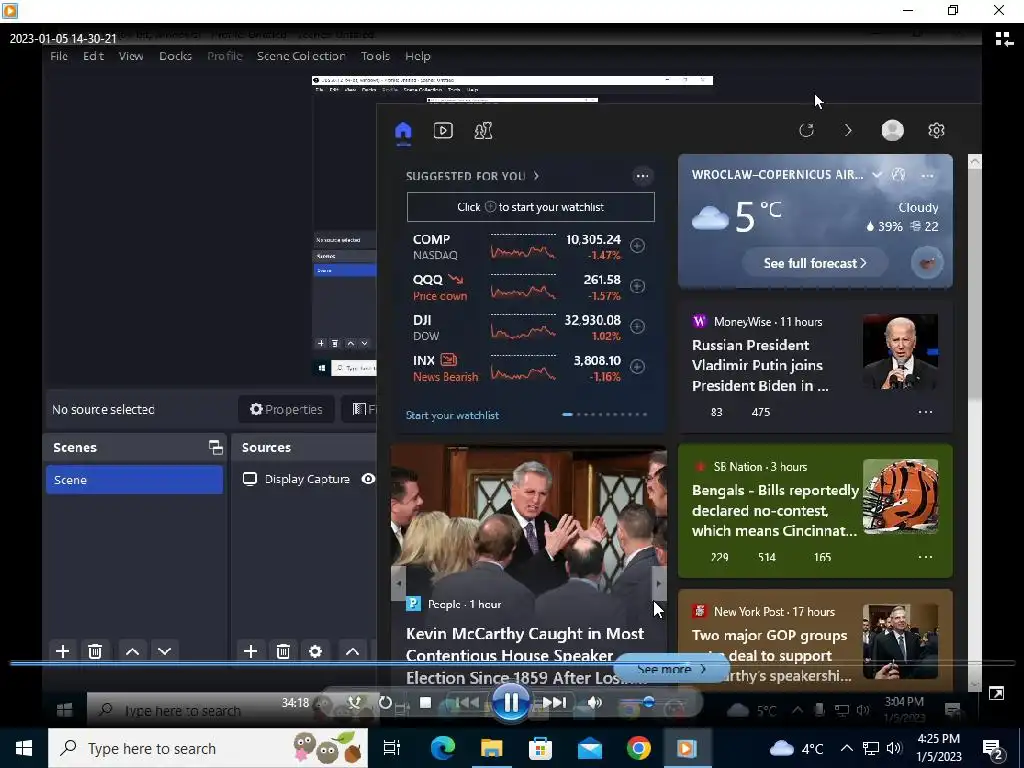
Task: Skip to the next item in player
Action: pyautogui.click(x=554, y=703)
